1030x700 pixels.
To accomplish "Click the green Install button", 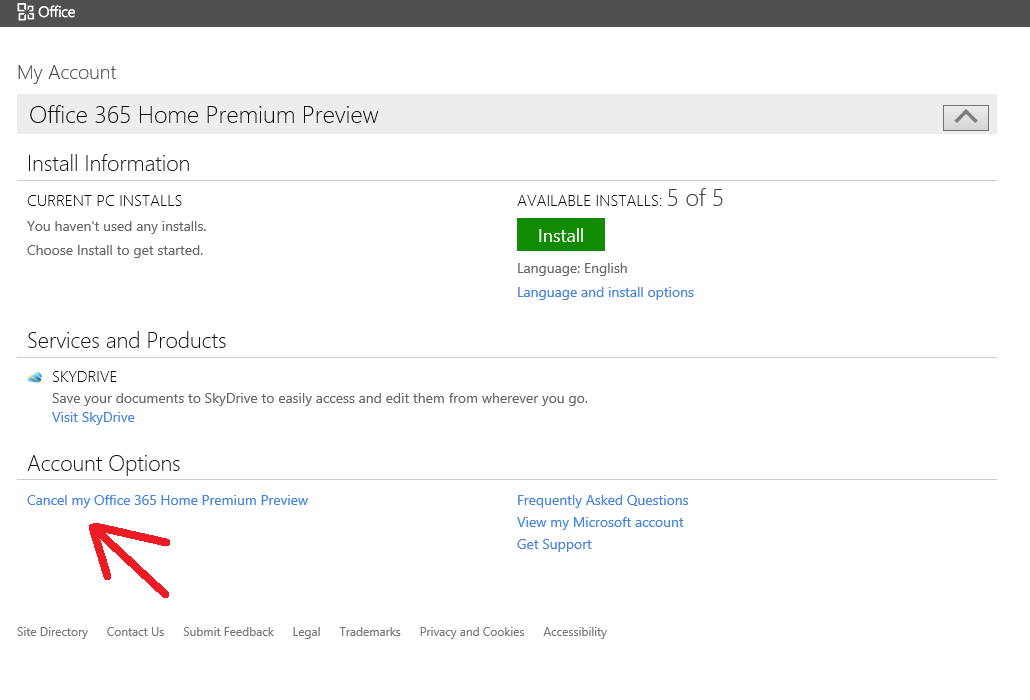I will (x=560, y=235).
